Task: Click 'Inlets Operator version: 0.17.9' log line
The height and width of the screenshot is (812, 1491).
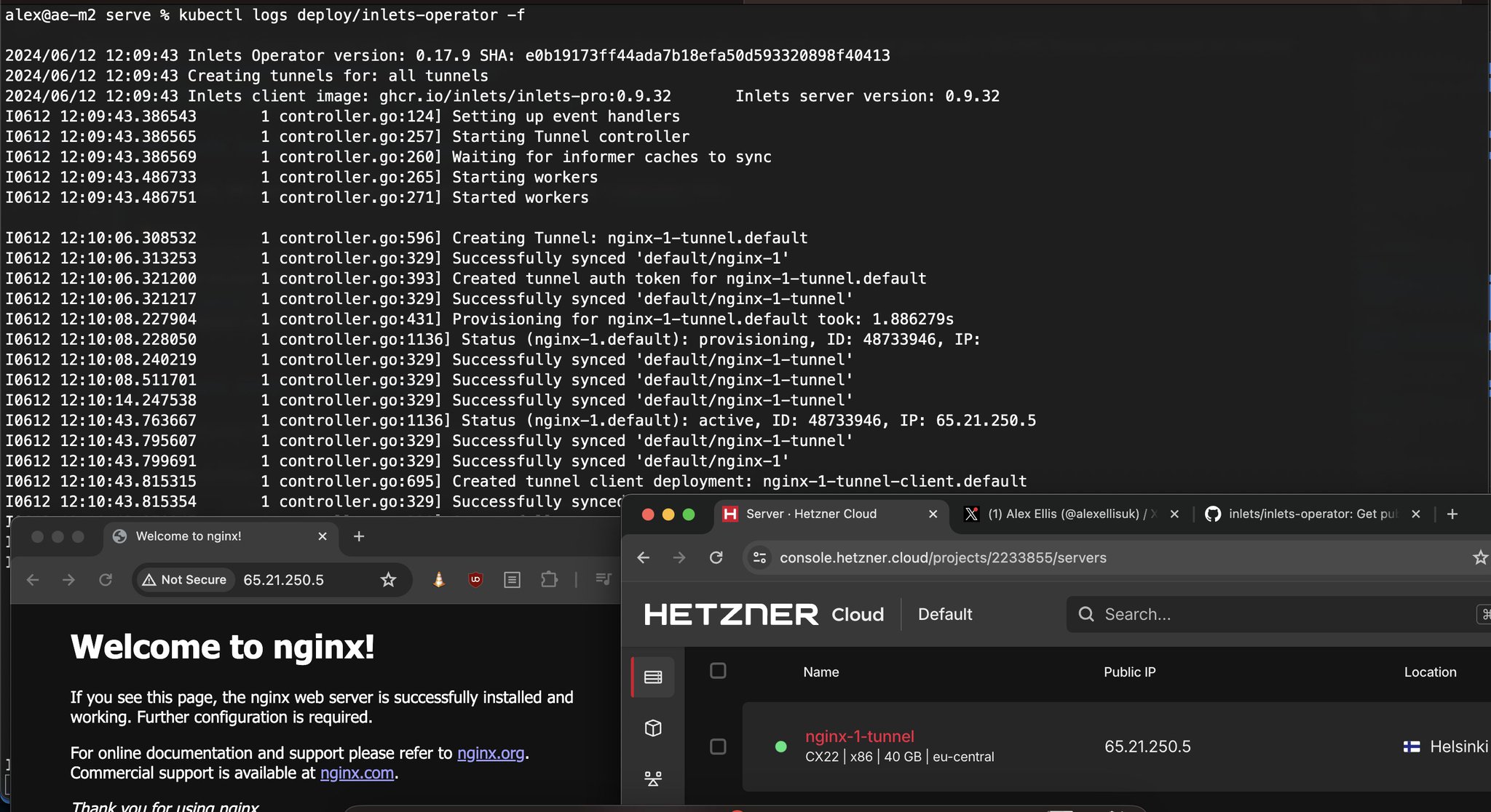Action: pos(448,55)
